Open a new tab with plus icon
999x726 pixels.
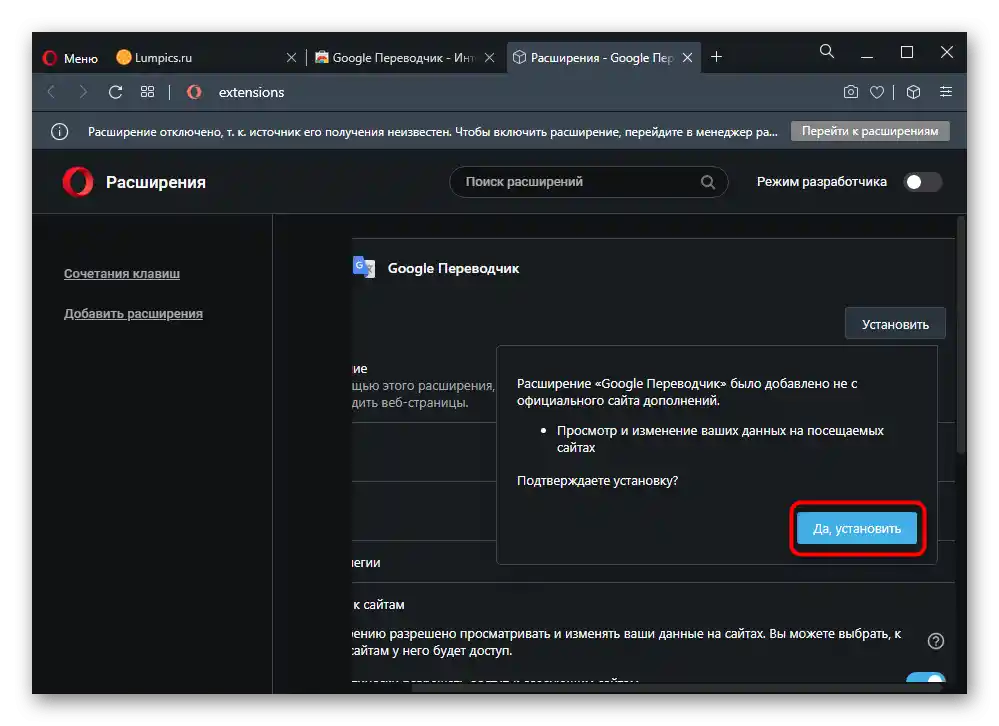[x=716, y=57]
